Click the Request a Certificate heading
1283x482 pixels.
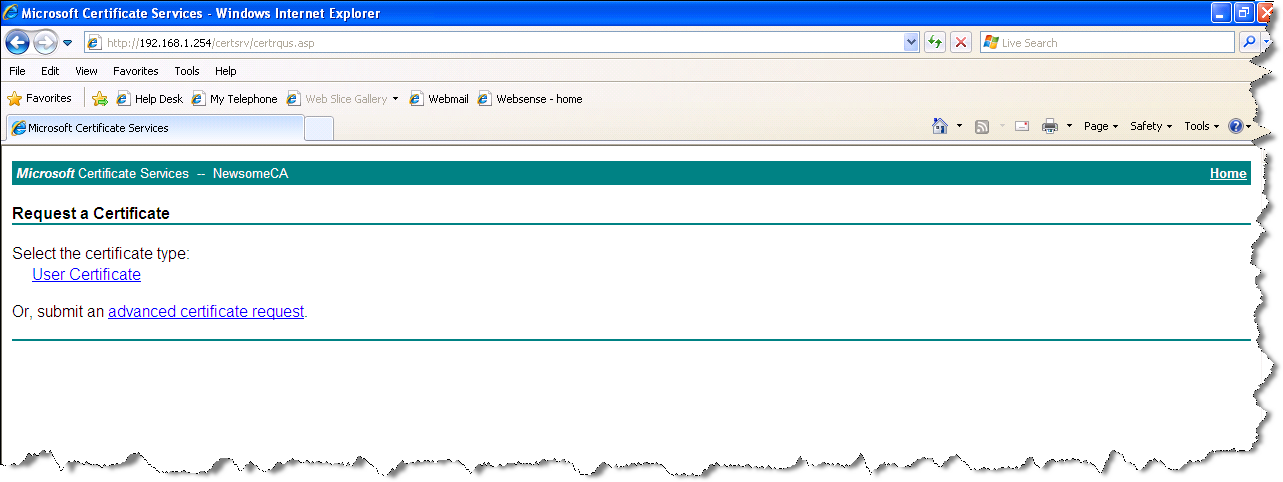91,213
